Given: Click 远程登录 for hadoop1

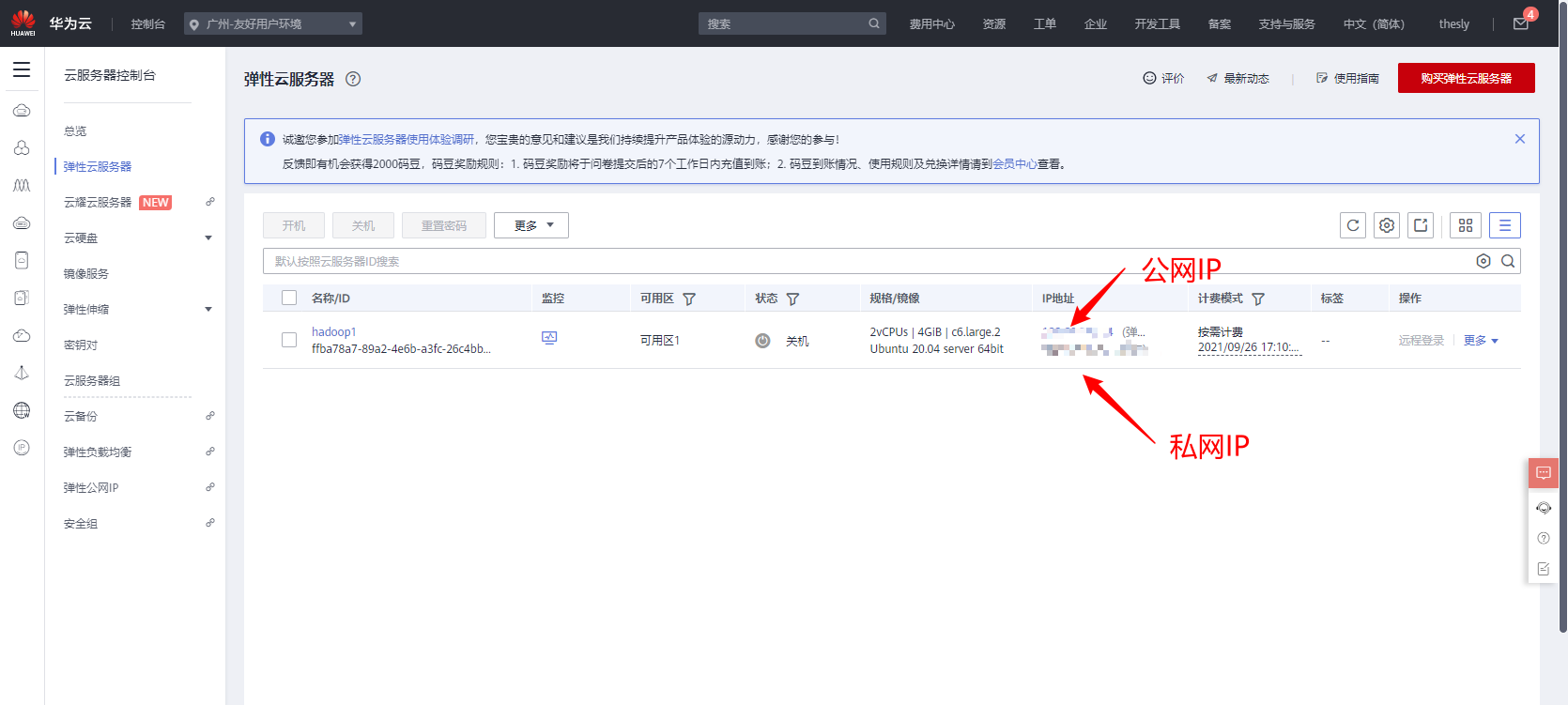Looking at the screenshot, I should [1422, 341].
